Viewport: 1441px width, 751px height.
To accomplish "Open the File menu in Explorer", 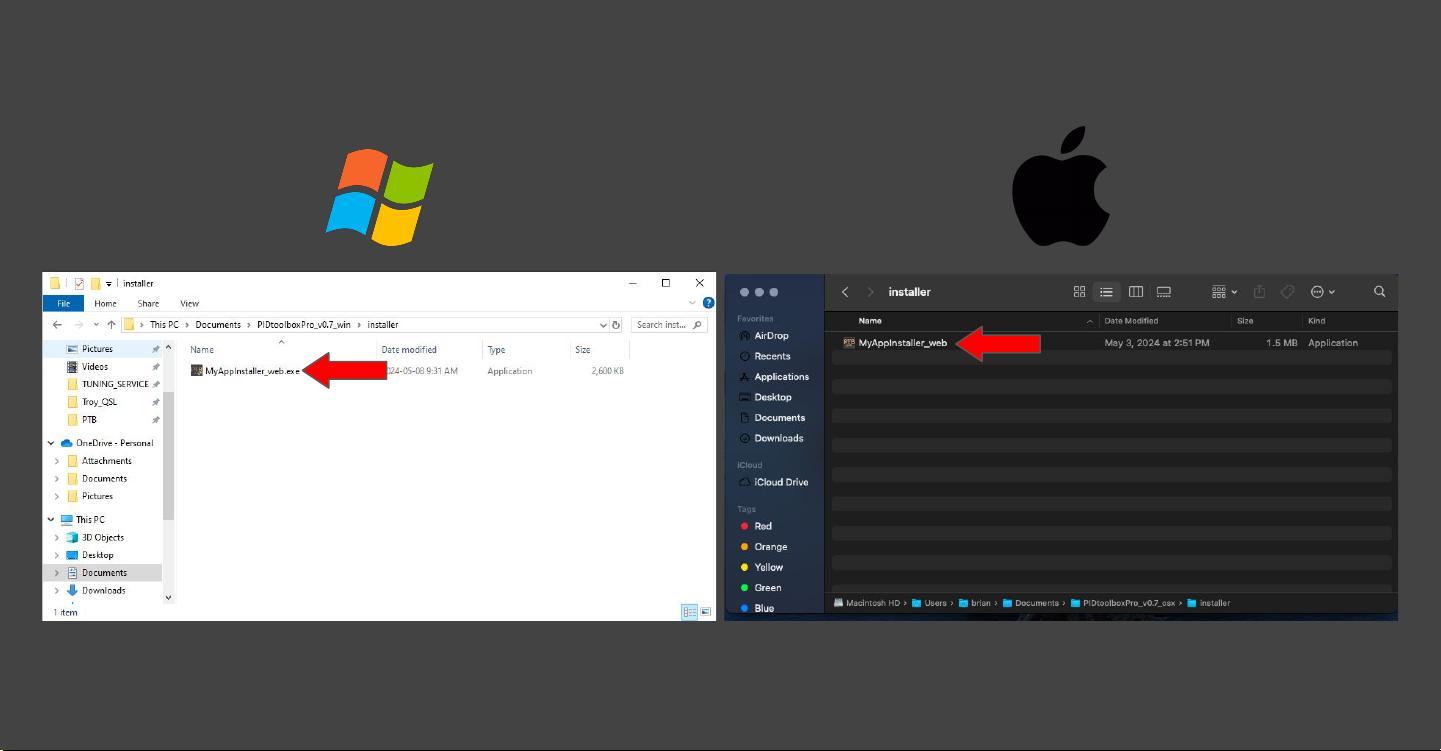I will click(63, 303).
